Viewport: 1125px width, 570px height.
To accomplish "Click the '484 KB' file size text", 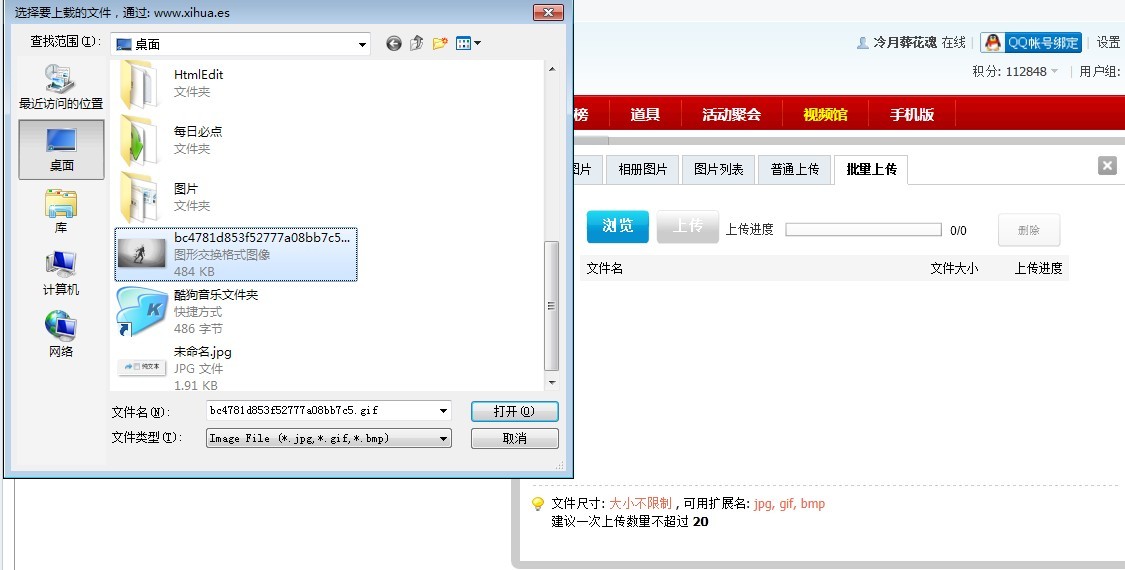I will [194, 271].
